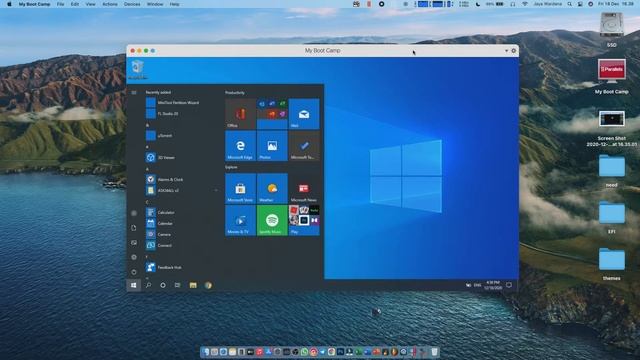Open Connect in the app list
Viewport: 640px width, 360px height.
pos(159,245)
